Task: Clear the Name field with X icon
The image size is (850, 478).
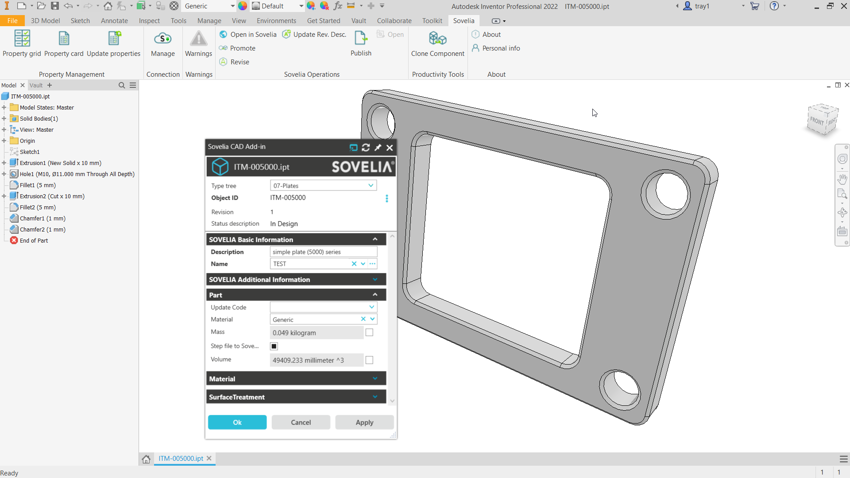Action: coord(354,264)
